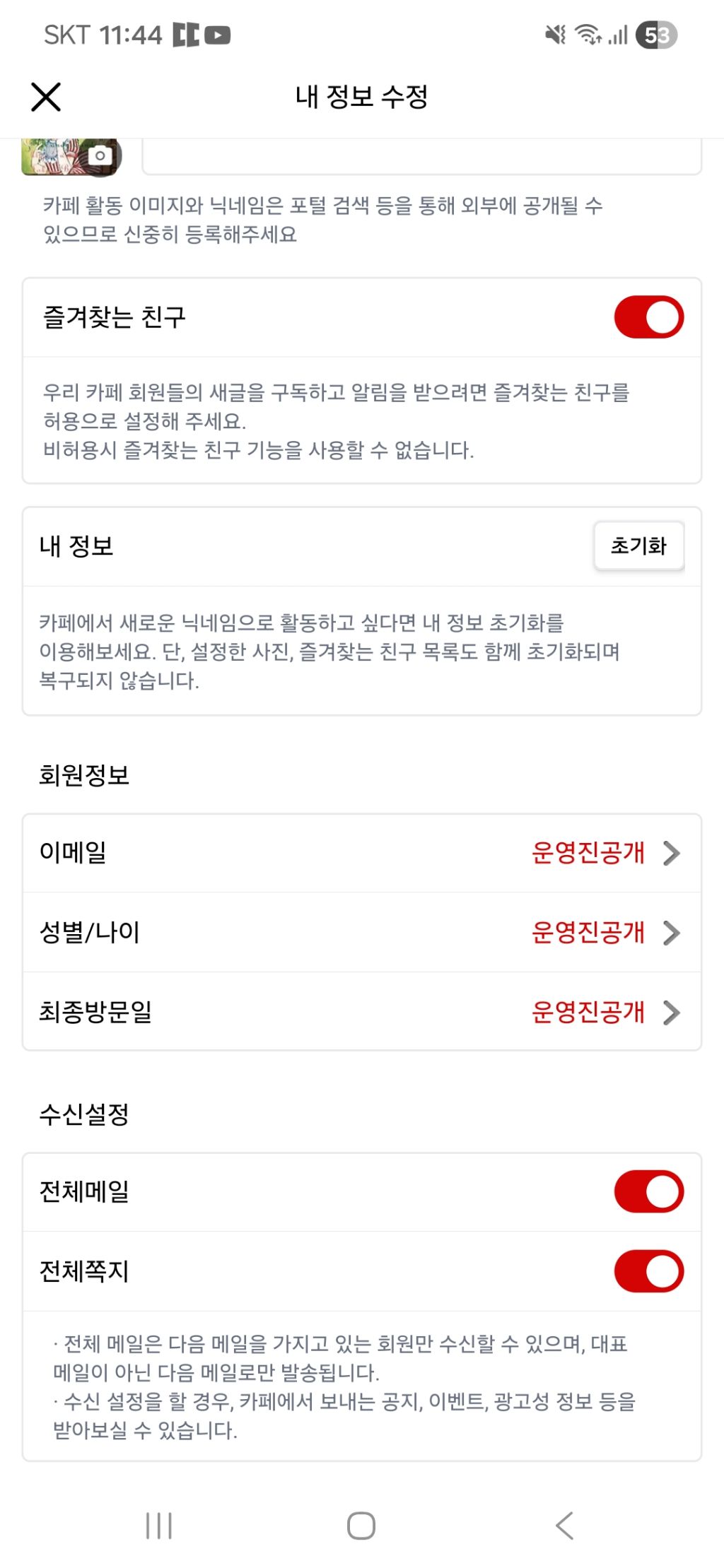Tap the Android recent apps button

coord(159,1525)
